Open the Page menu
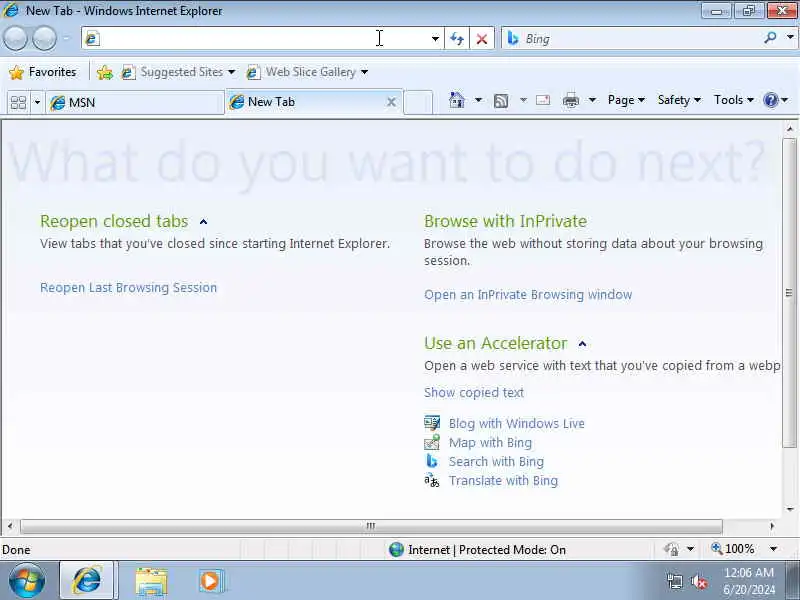The height and width of the screenshot is (600, 800). coord(626,100)
